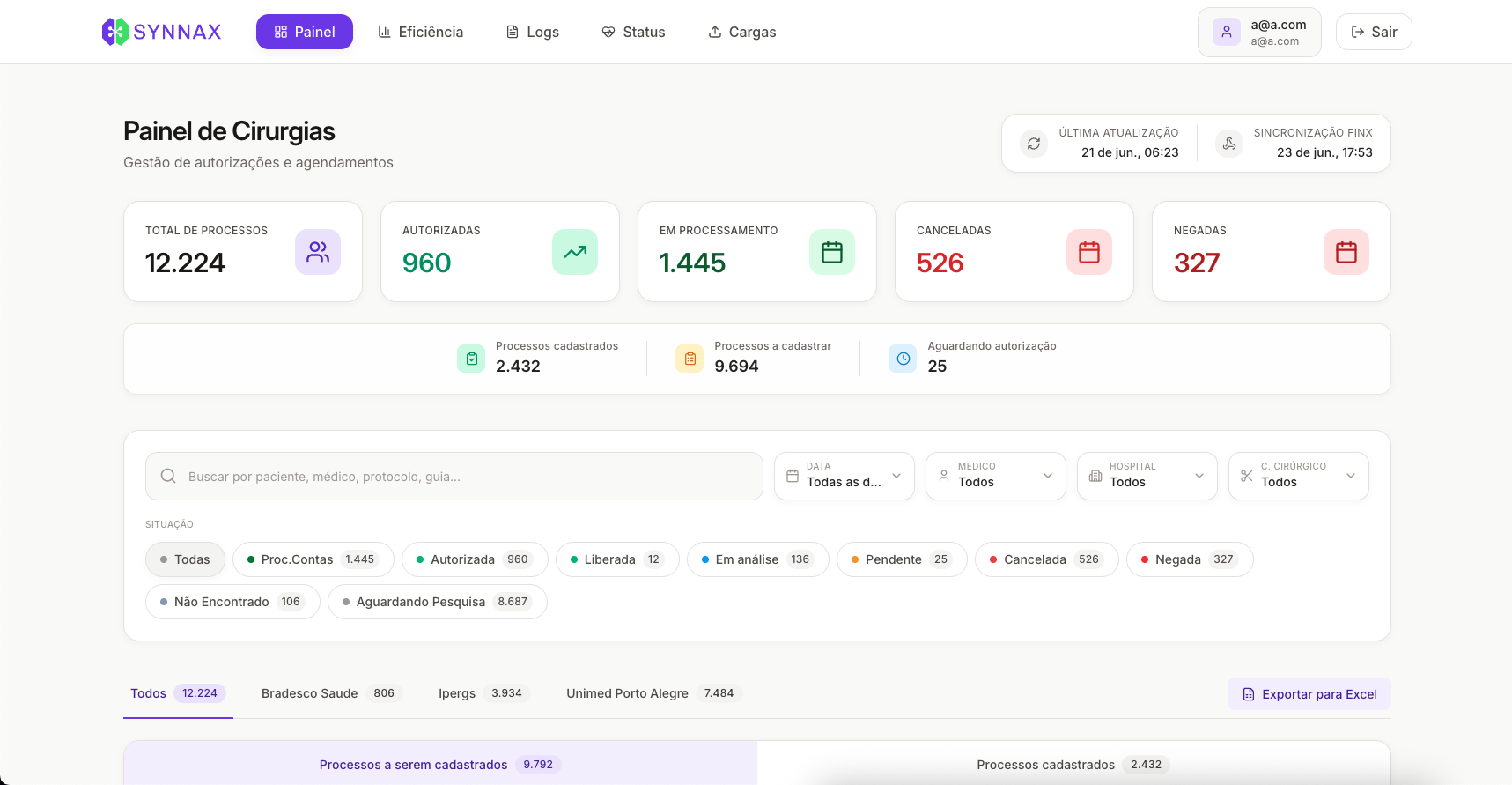Expand the Data filter dropdown

click(845, 476)
